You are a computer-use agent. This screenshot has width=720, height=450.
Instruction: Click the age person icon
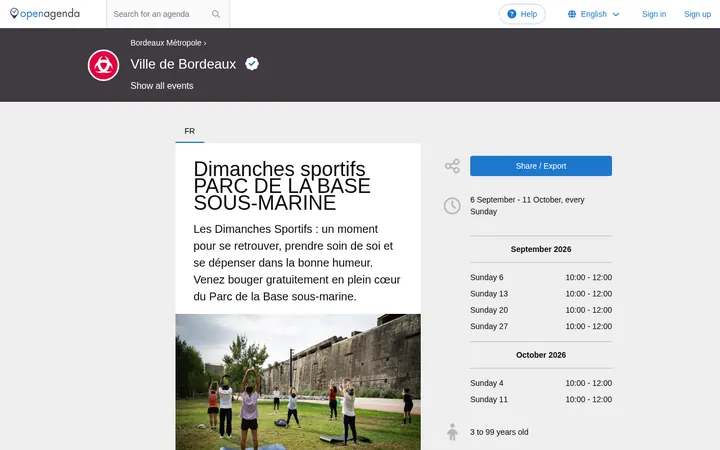[452, 432]
